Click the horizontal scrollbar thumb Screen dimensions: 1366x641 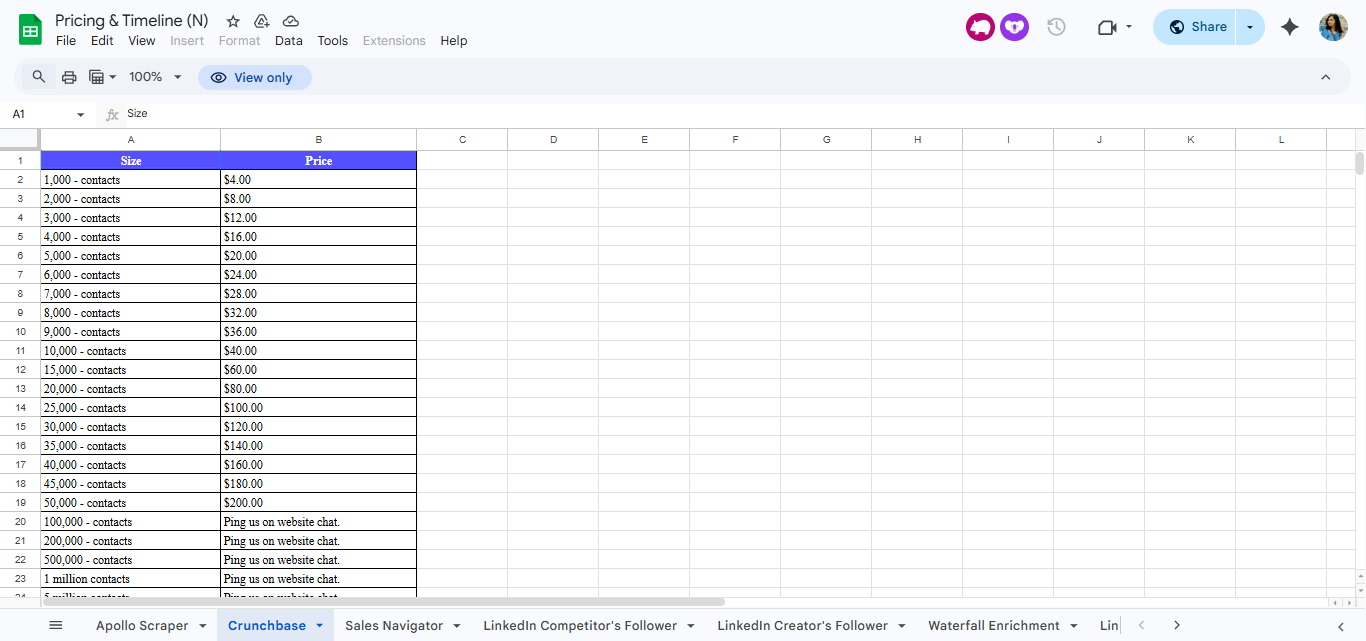click(383, 602)
